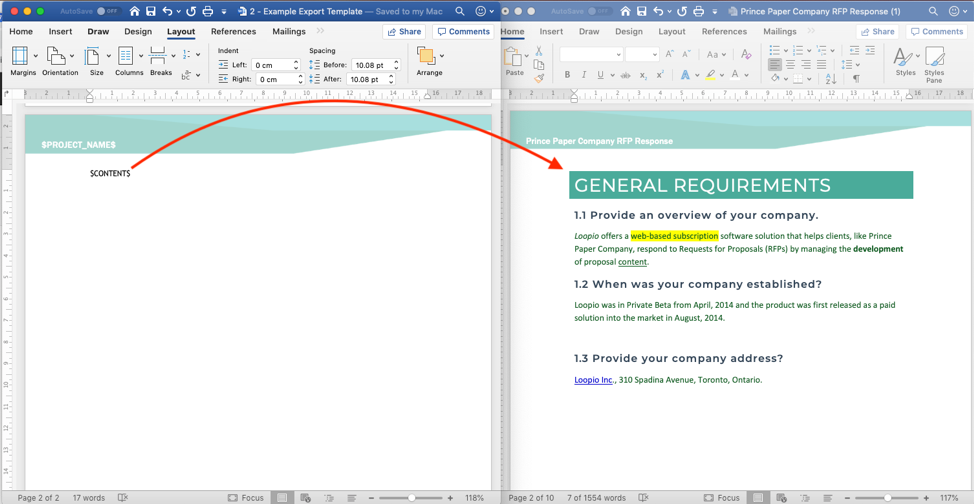
Task: Open the Styles Pane
Action: click(x=934, y=65)
